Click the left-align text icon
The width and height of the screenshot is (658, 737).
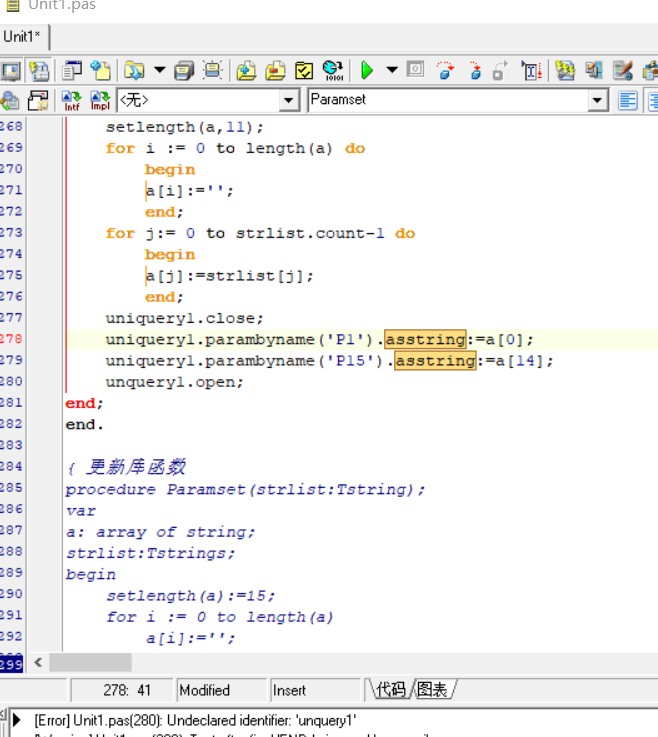coord(627,100)
